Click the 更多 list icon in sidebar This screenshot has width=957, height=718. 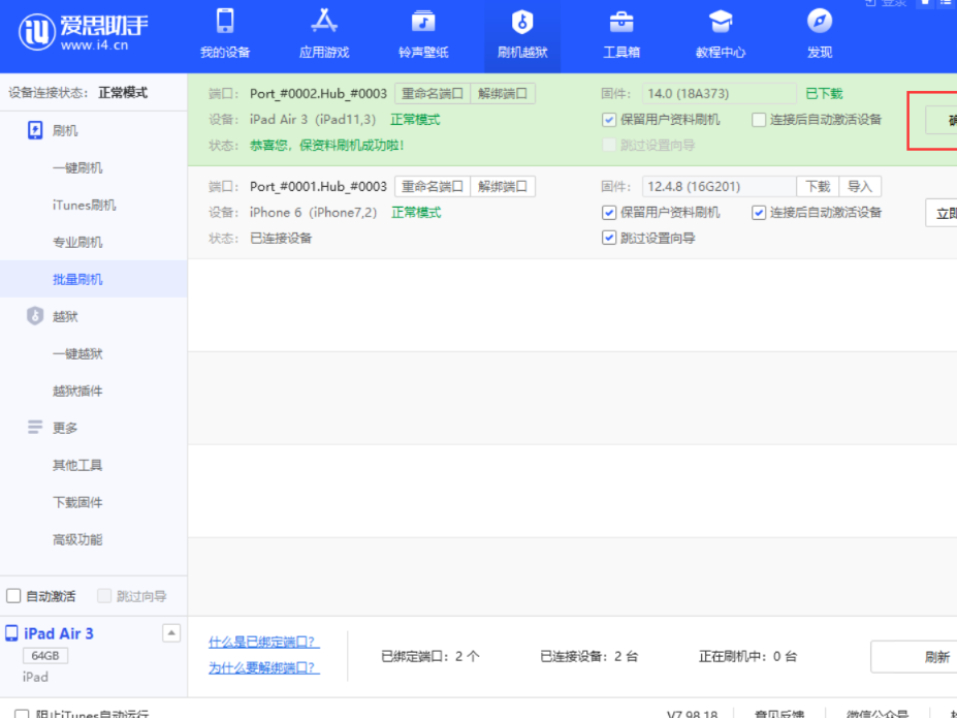(35, 427)
